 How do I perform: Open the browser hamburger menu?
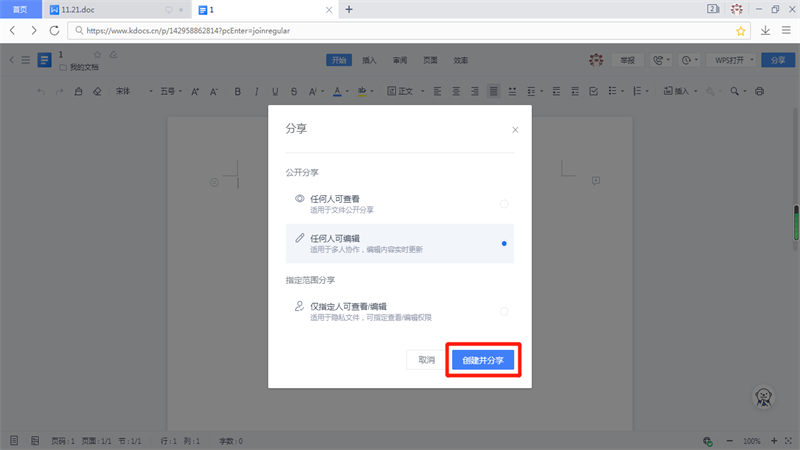tap(786, 31)
